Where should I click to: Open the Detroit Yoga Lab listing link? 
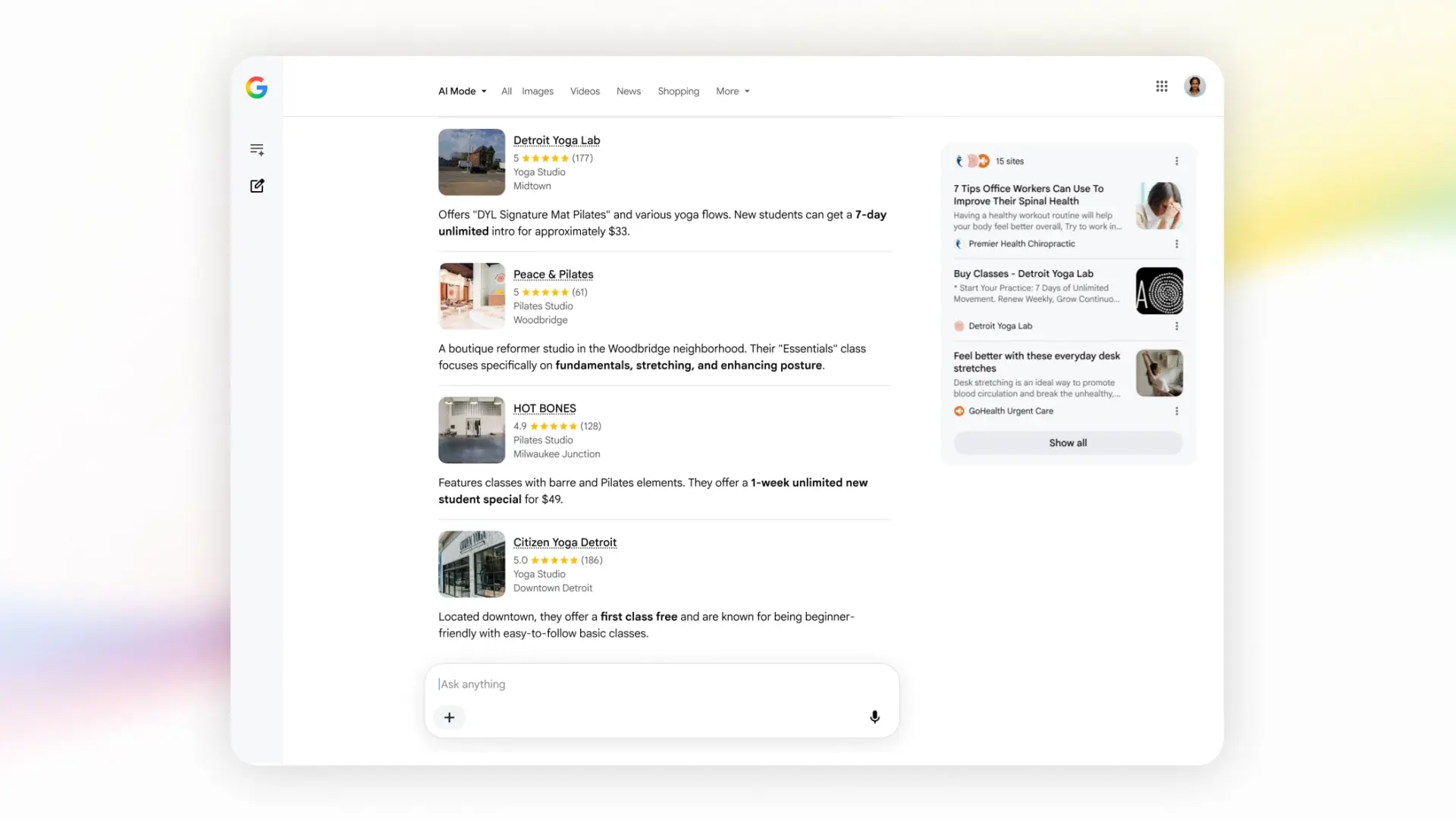coord(557,140)
